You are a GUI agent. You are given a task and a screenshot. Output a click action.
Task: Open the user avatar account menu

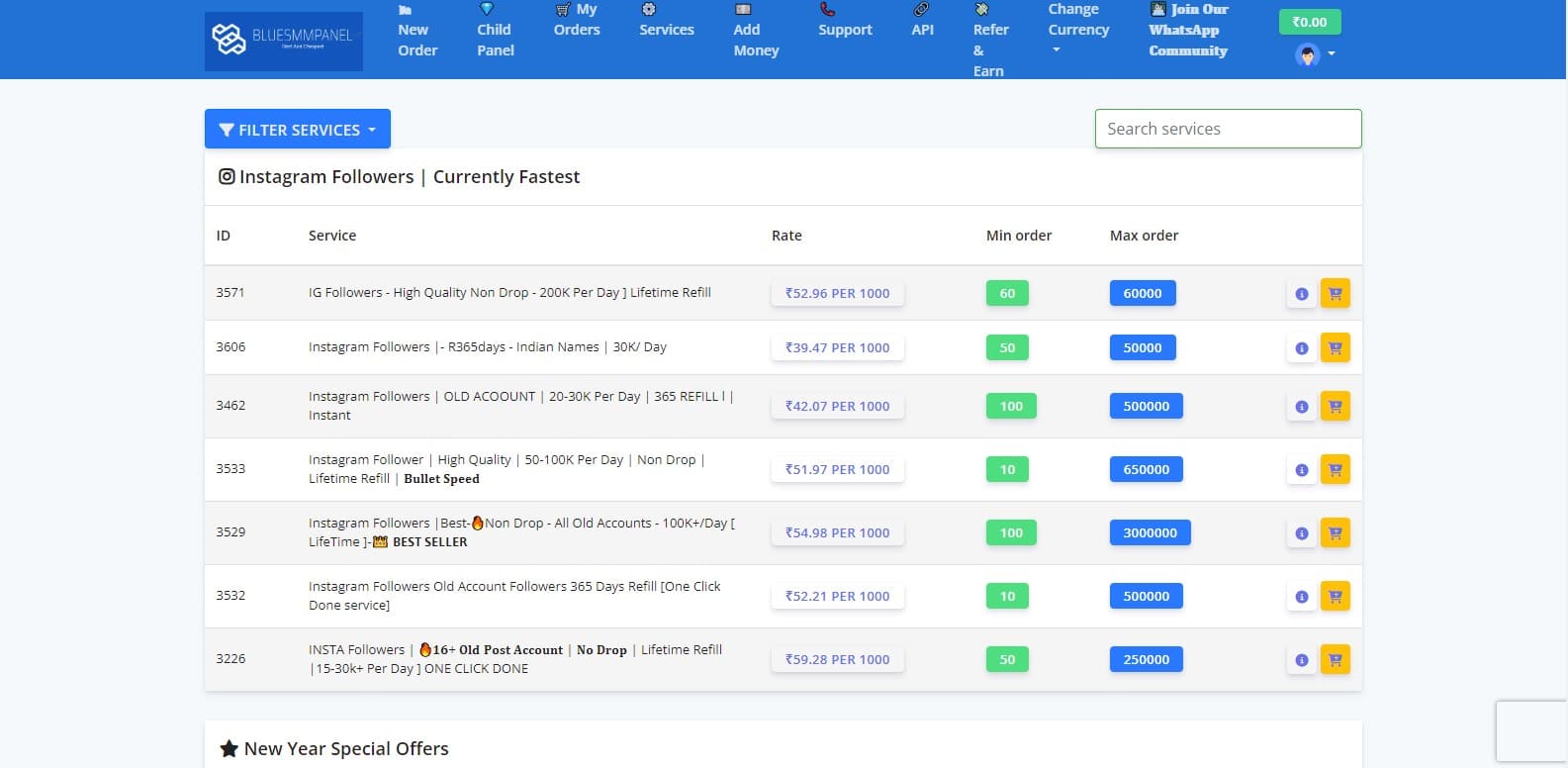(x=1315, y=55)
